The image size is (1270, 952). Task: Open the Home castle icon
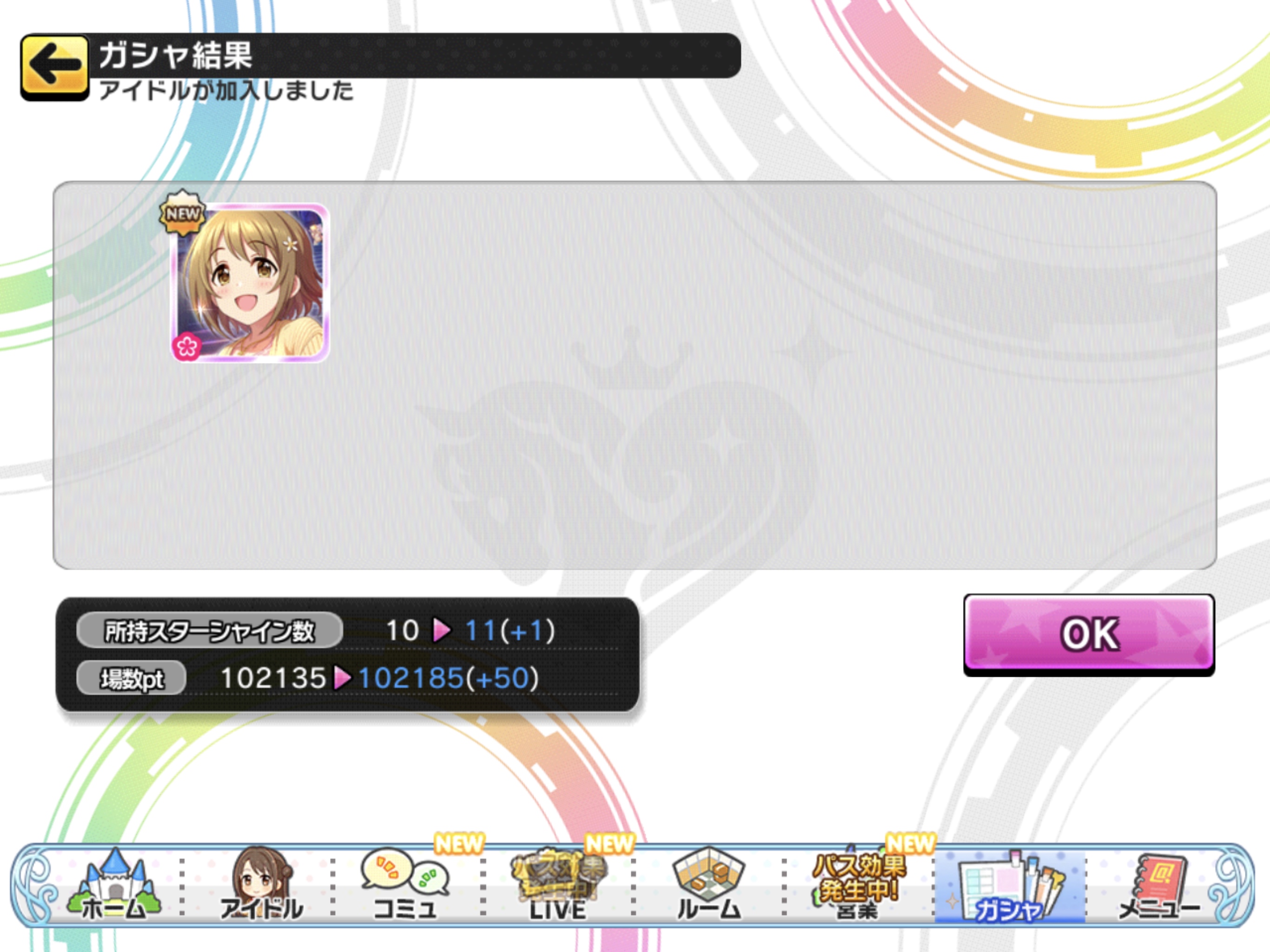[x=114, y=885]
